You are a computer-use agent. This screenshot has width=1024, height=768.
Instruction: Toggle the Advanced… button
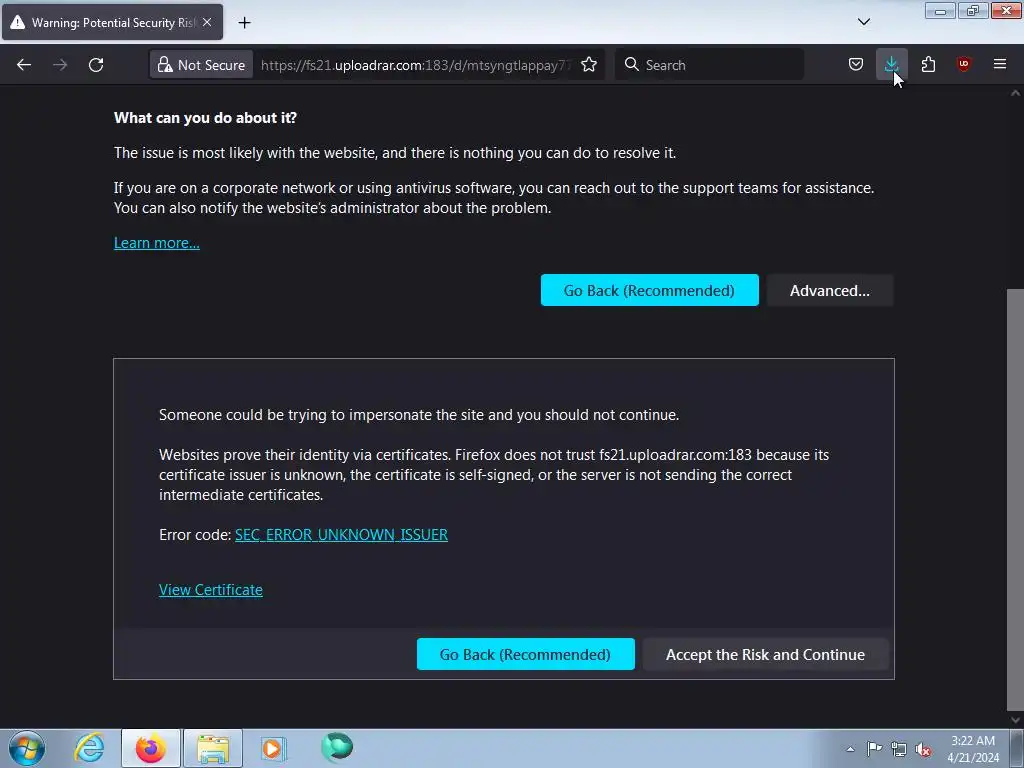click(x=830, y=290)
